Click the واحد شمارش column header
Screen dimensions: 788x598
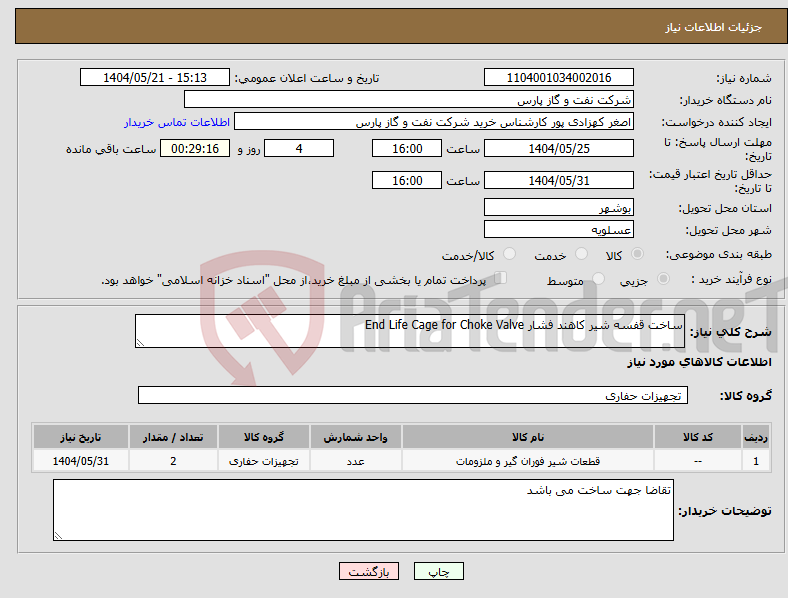(x=355, y=437)
